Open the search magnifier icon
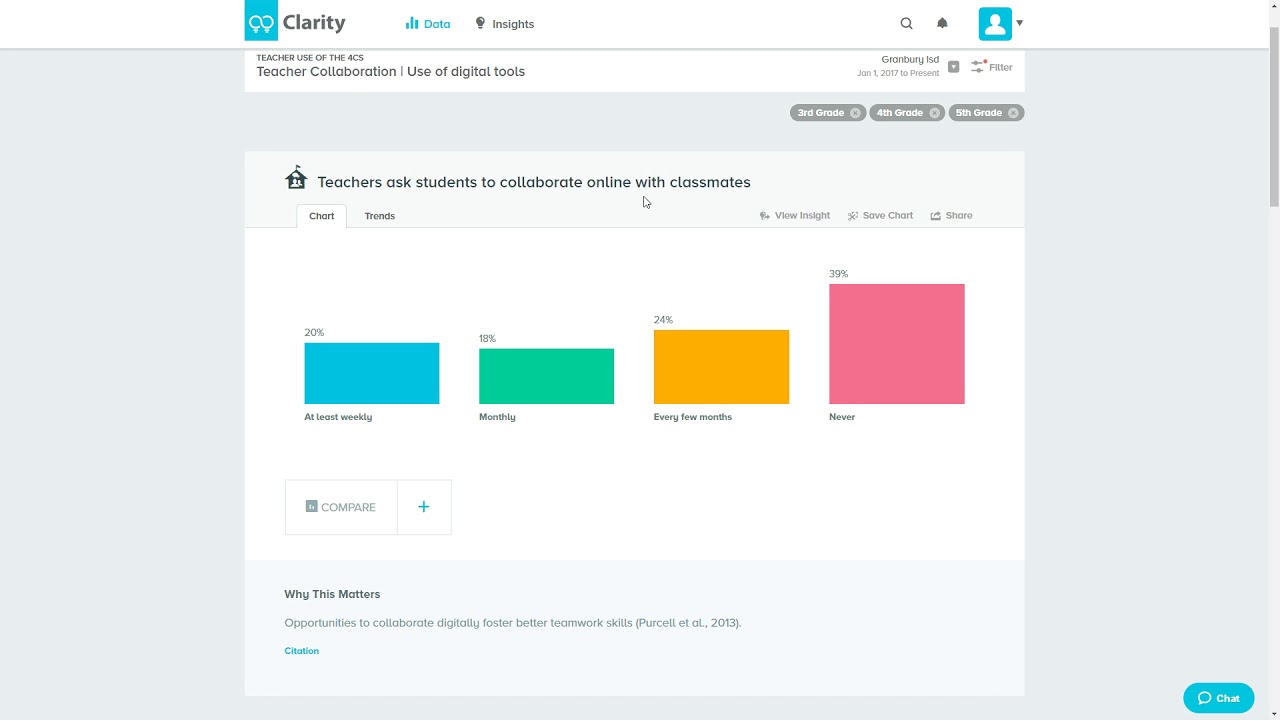The height and width of the screenshot is (720, 1280). point(906,23)
